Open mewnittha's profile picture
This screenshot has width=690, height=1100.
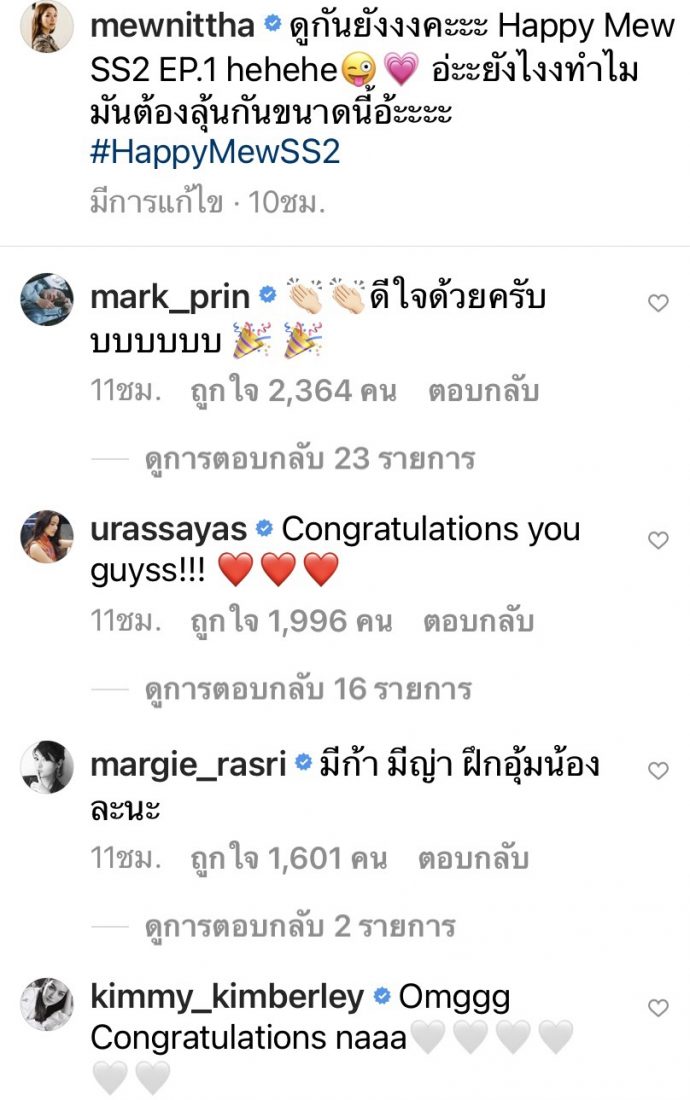[x=46, y=27]
